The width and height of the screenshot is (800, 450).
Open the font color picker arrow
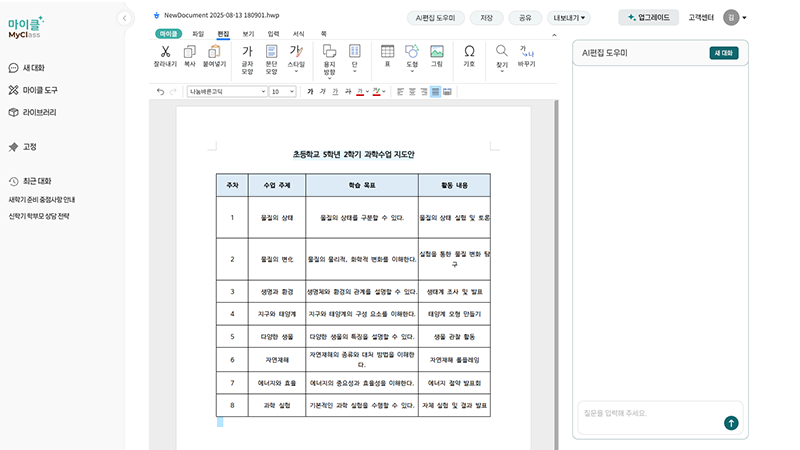[x=369, y=91]
